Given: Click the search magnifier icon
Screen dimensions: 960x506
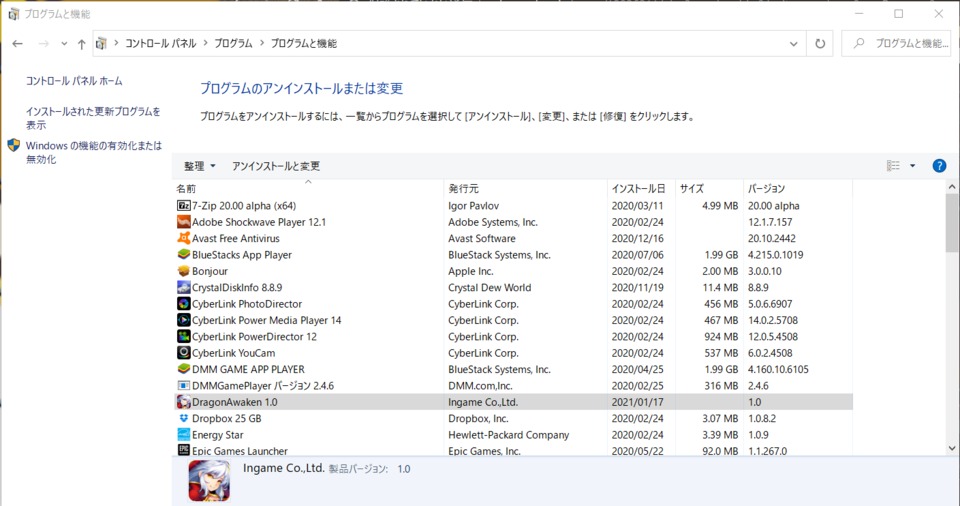Looking at the screenshot, I should [859, 43].
